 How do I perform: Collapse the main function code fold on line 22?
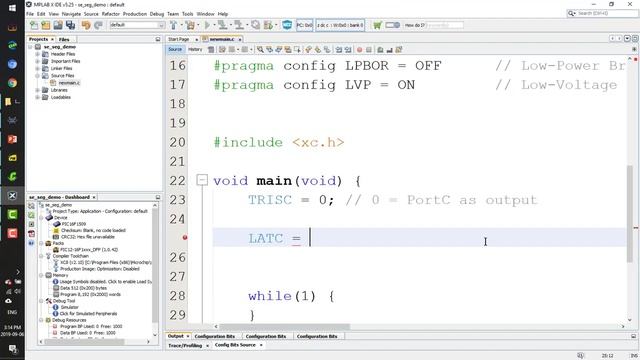[202, 180]
